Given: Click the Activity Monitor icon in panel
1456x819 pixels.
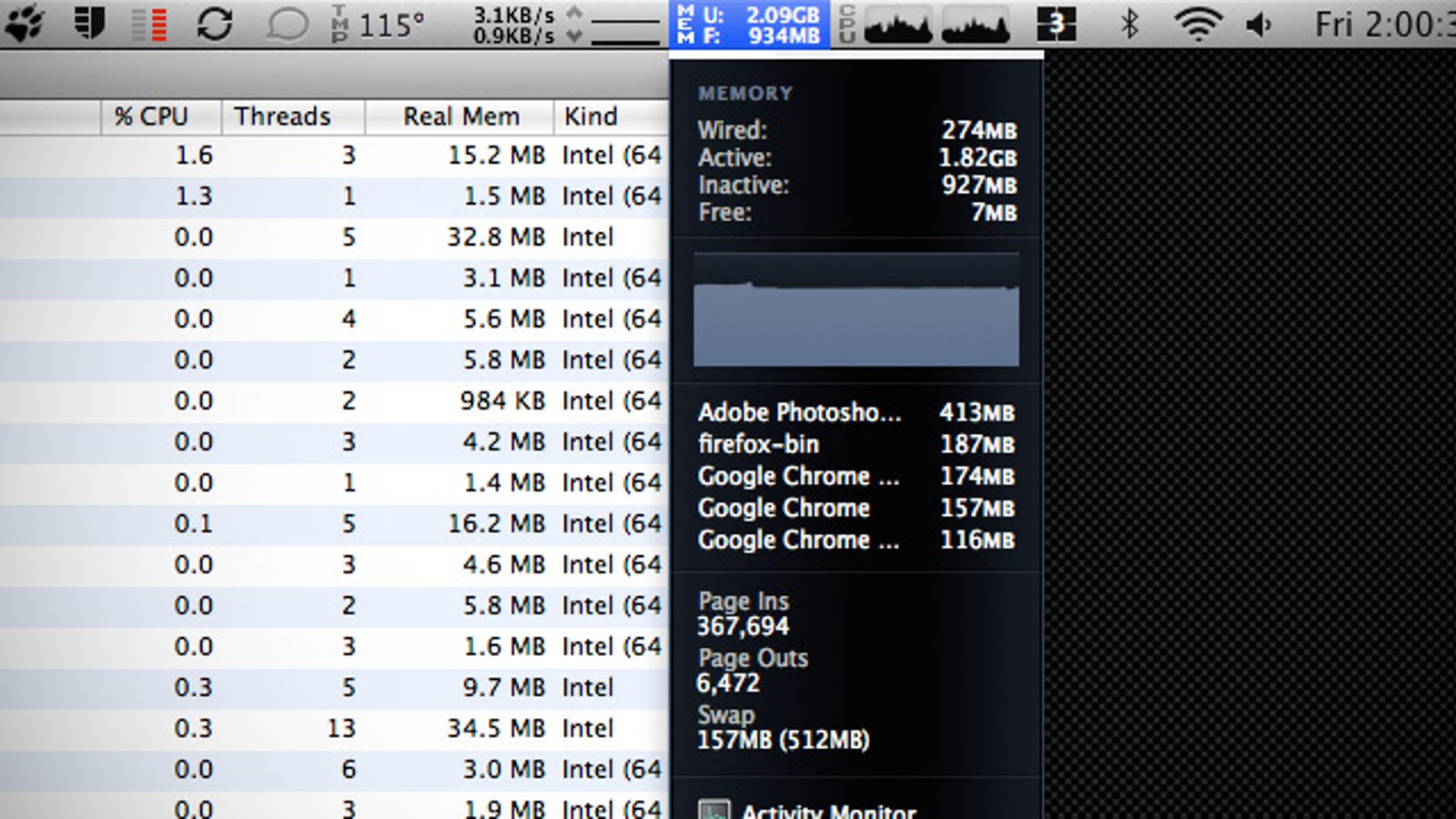Looking at the screenshot, I should pos(713,810).
